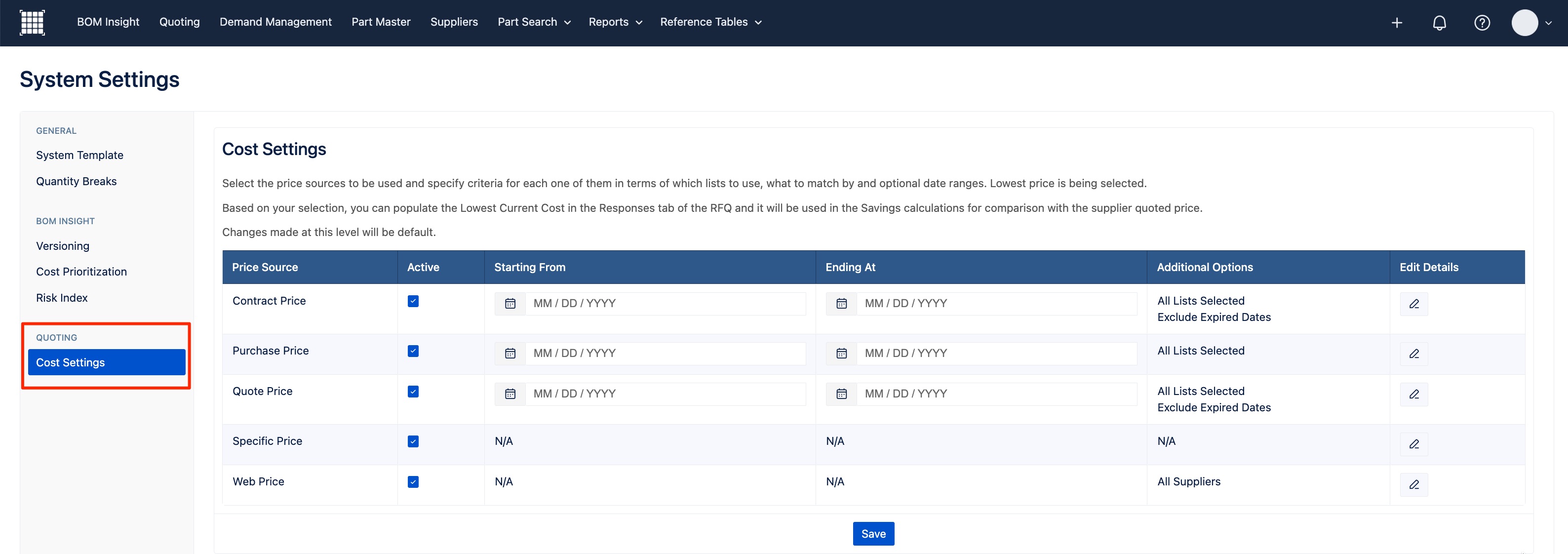Open calendar for Contract Price Starting From
1568x554 pixels.
(x=510, y=304)
